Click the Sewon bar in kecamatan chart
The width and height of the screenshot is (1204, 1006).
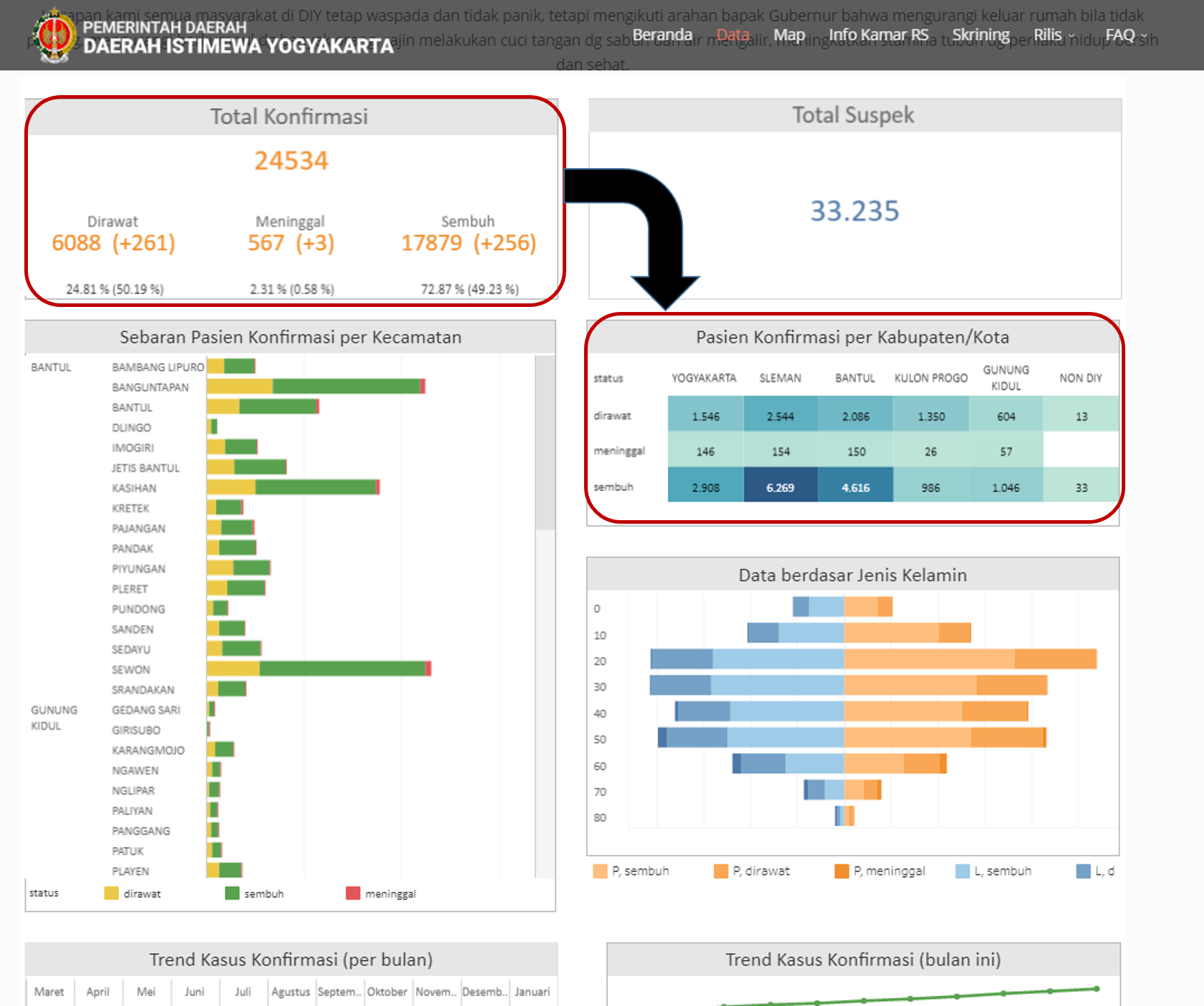click(319, 669)
